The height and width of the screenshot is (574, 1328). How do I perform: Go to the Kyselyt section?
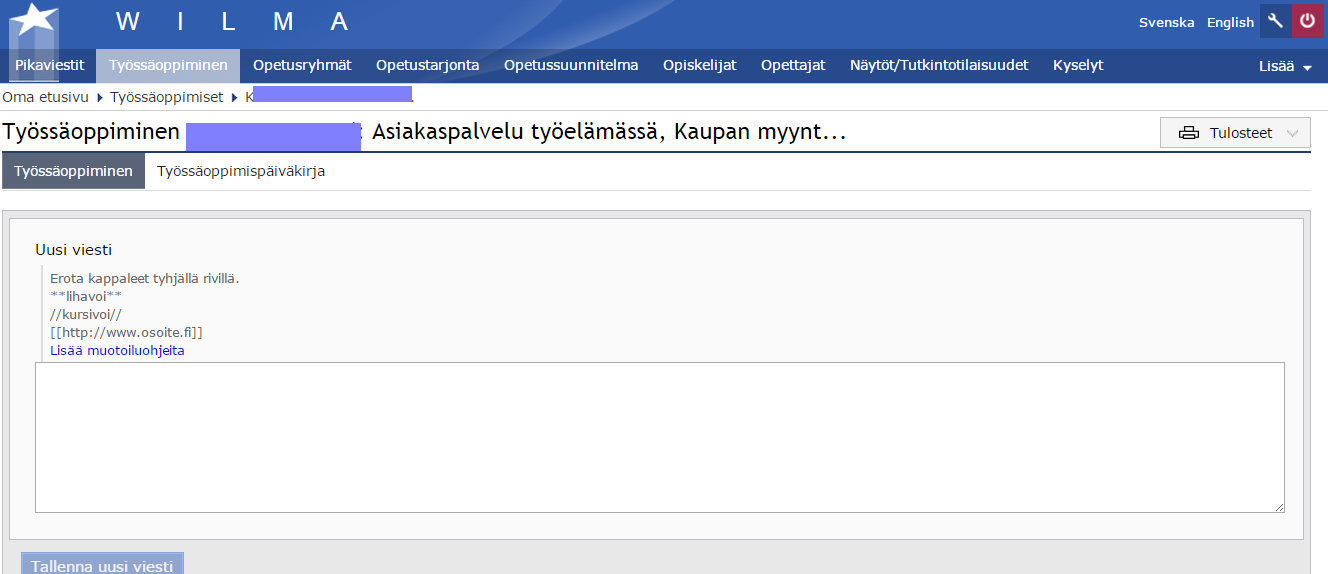point(1078,65)
